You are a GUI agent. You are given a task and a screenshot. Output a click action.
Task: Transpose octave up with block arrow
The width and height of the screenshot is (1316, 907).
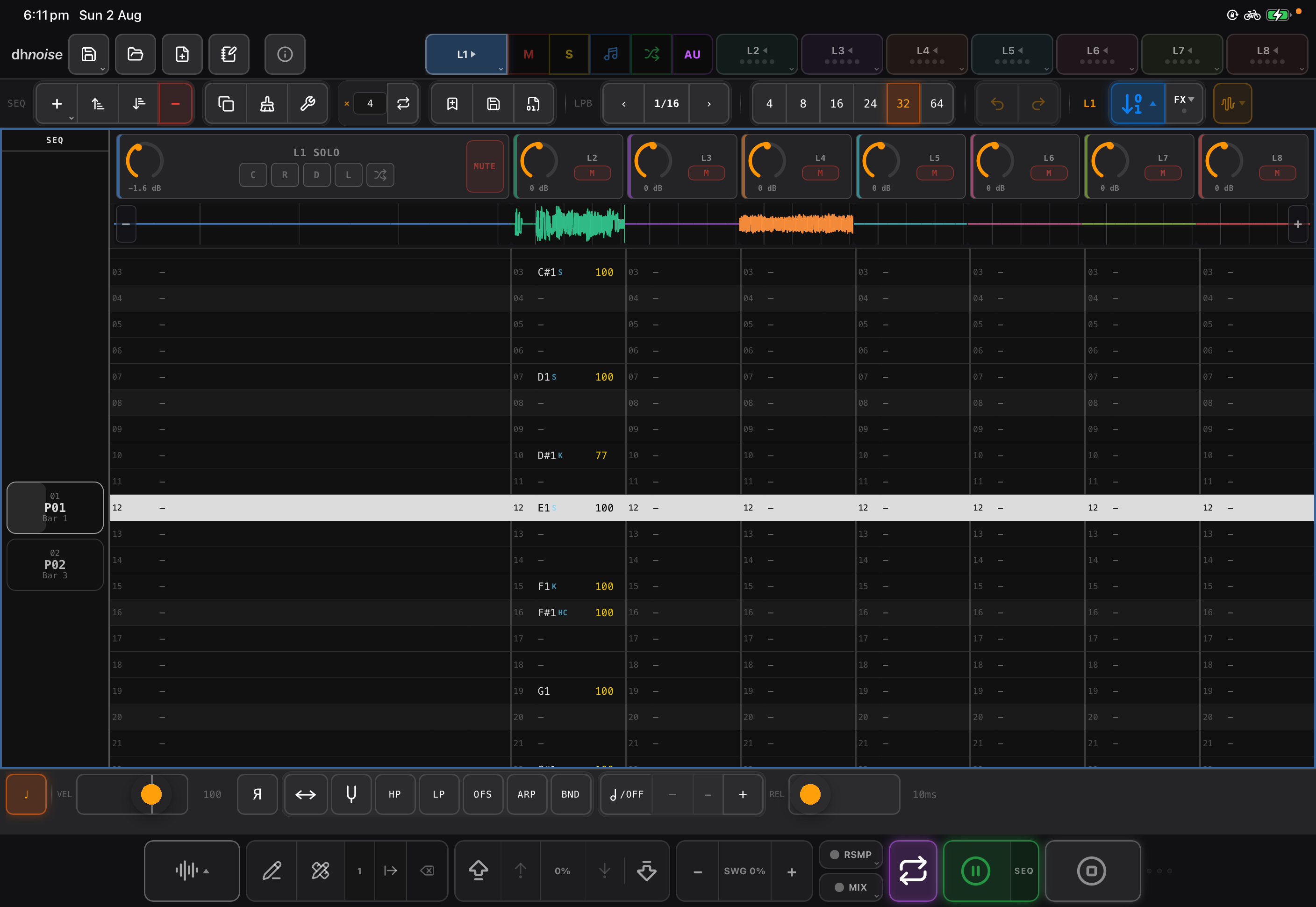478,870
